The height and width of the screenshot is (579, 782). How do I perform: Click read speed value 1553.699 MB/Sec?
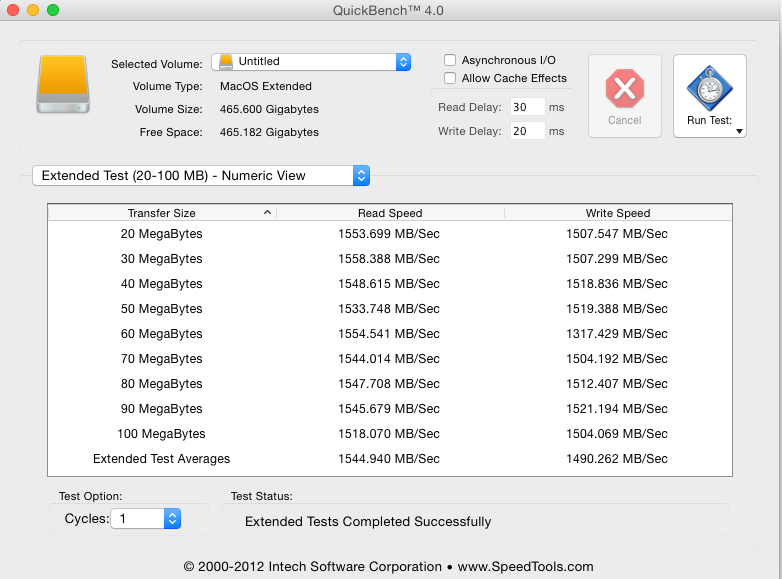(x=389, y=234)
